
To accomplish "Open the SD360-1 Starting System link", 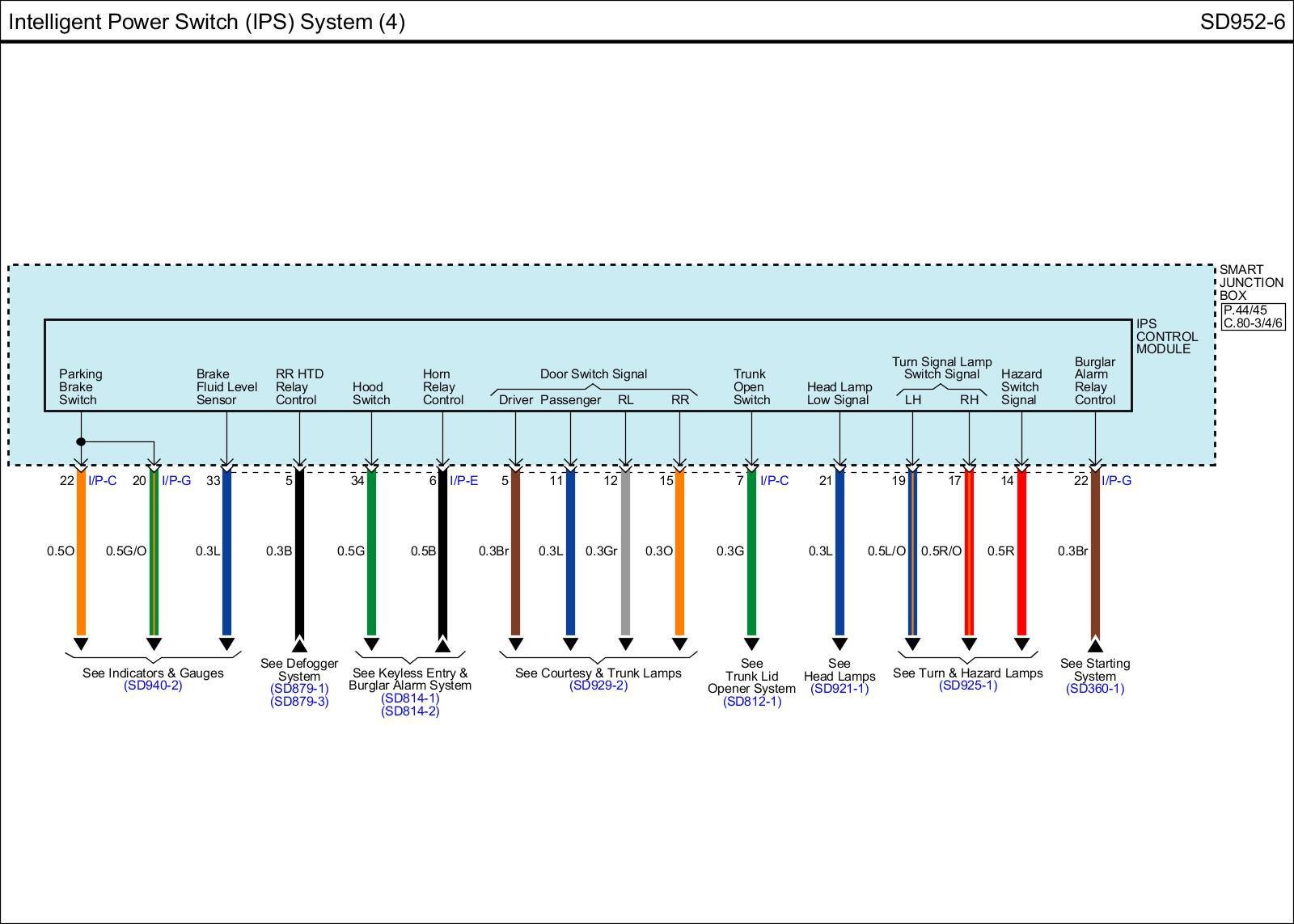I will tap(1095, 689).
